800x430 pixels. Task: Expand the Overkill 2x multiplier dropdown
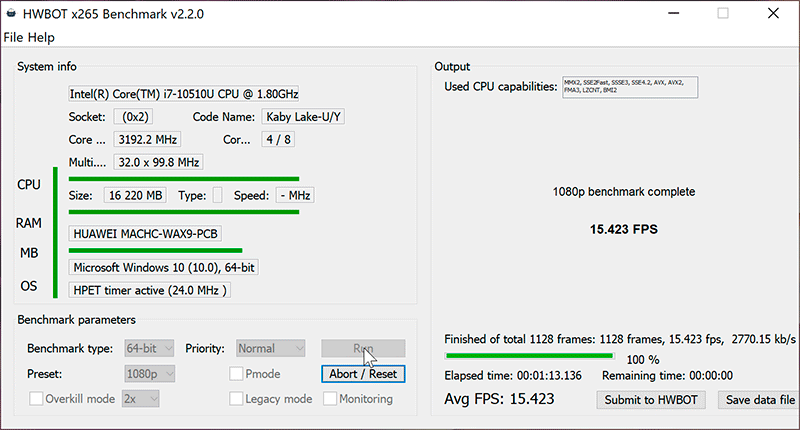[x=140, y=399]
